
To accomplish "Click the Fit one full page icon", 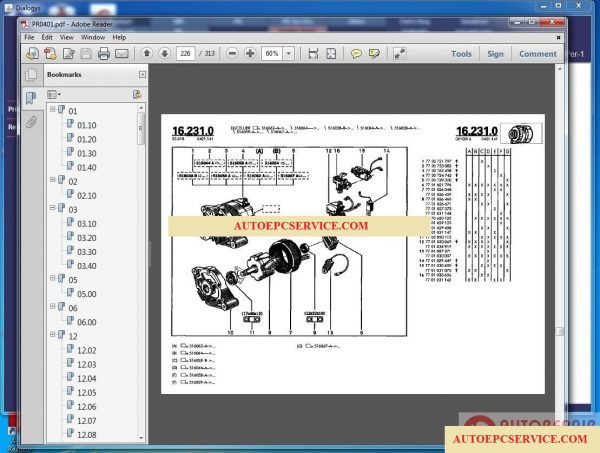I will point(331,54).
